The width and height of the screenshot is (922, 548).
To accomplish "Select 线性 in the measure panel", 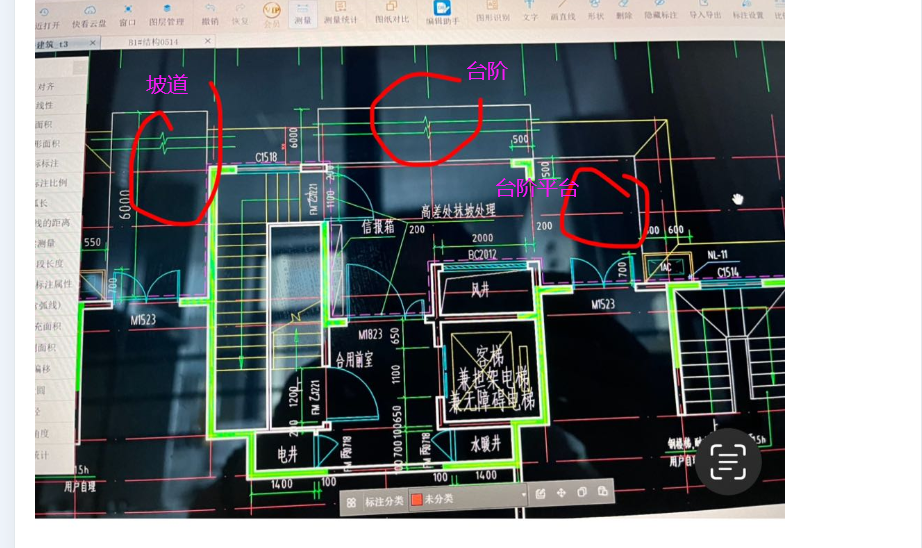I will point(44,105).
